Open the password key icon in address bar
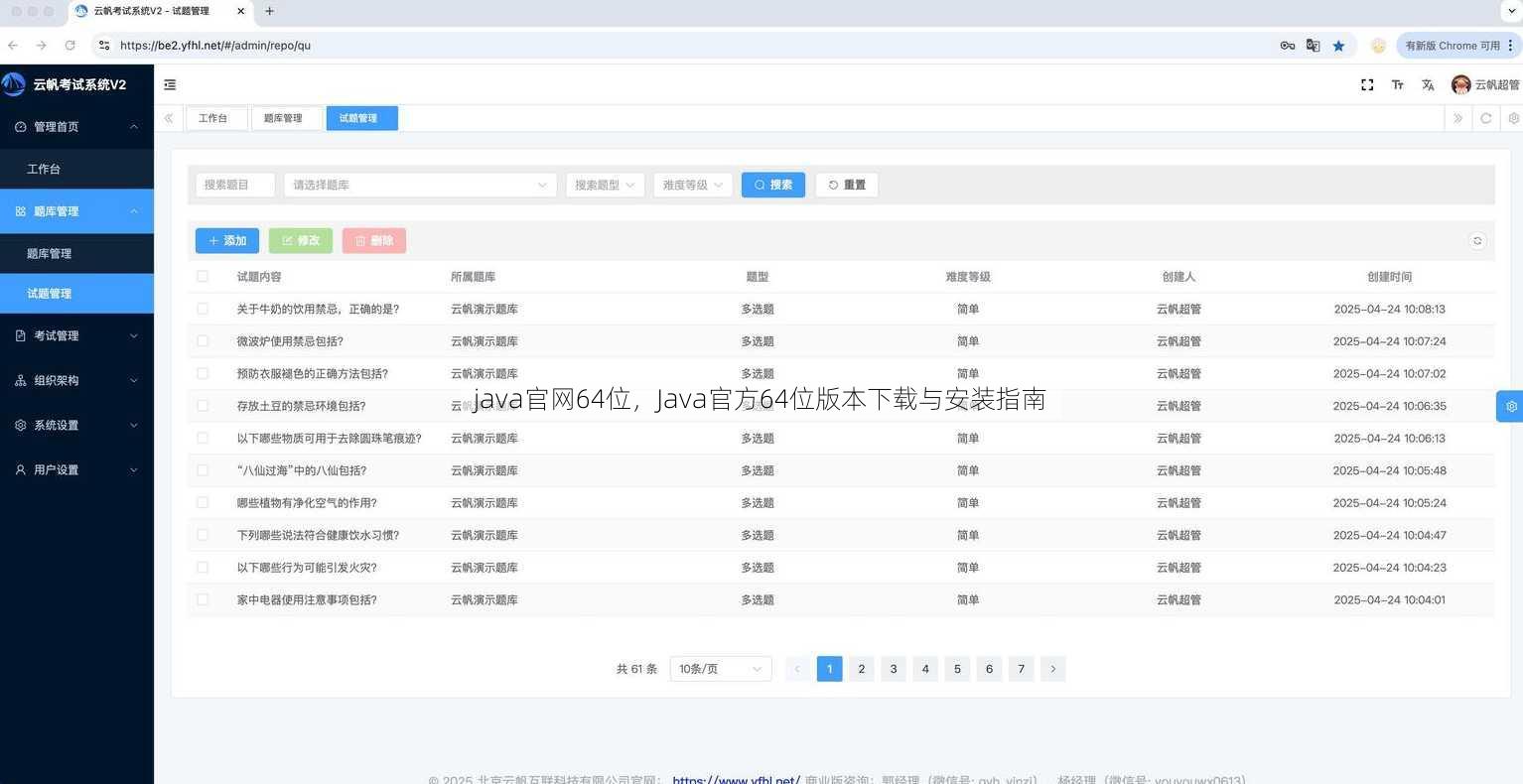The image size is (1523, 784). 1287,46
